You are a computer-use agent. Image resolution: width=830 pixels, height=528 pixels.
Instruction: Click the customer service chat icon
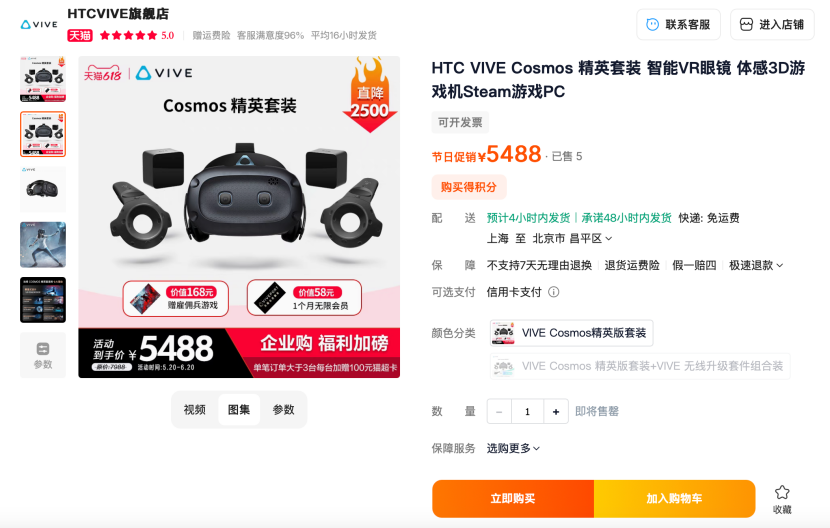[x=652, y=24]
